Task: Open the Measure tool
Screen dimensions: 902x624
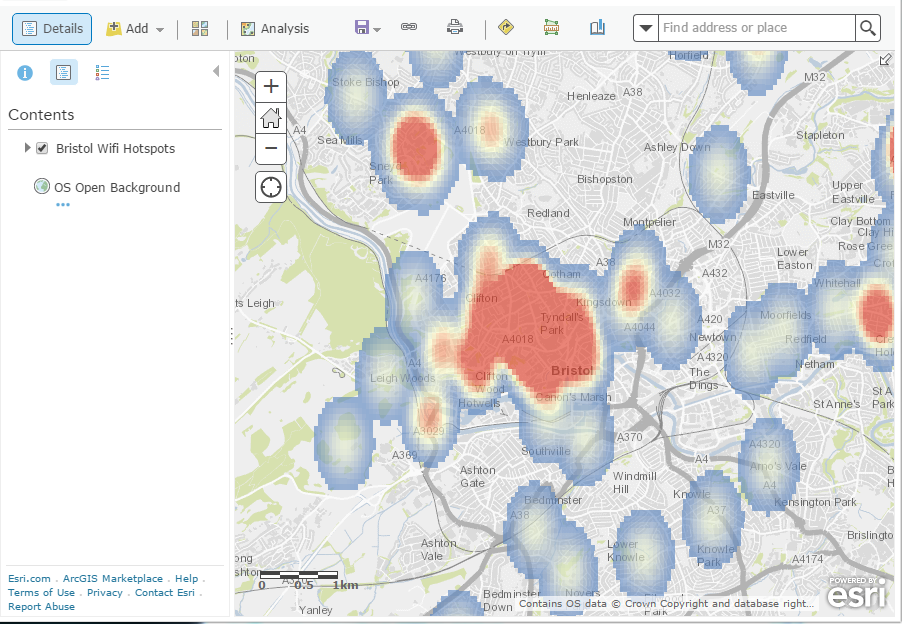Action: coord(551,28)
